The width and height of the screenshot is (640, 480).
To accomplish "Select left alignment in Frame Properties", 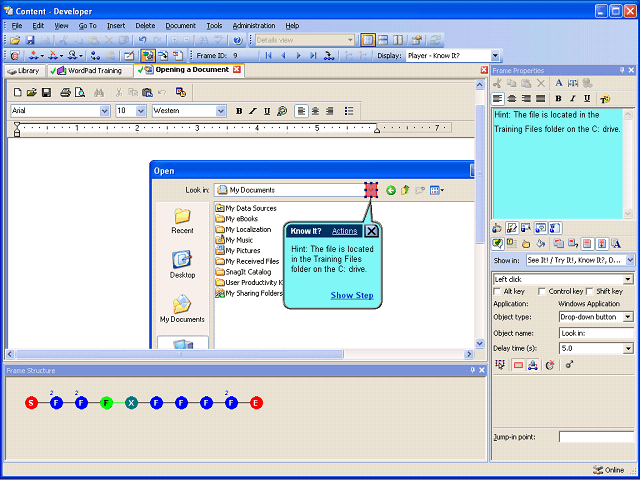I will click(497, 99).
